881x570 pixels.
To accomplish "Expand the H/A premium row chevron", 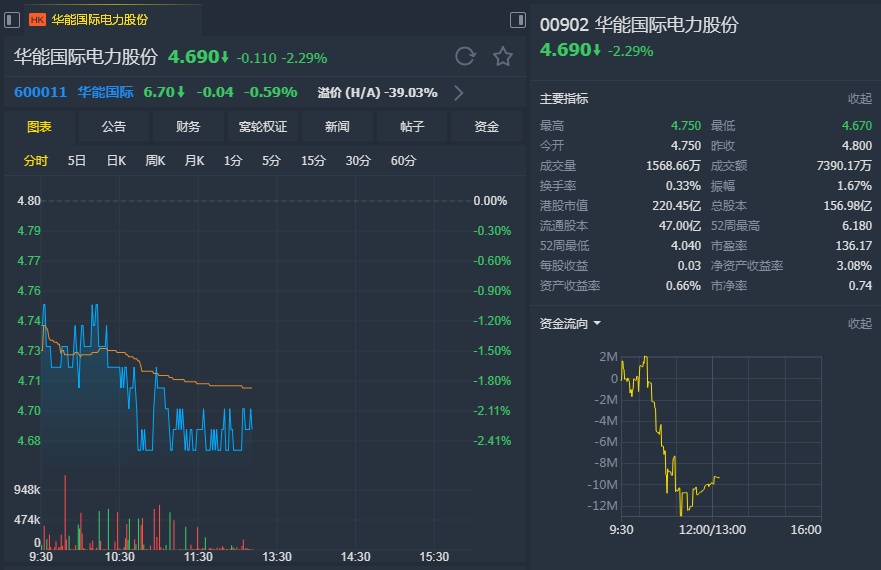I will click(458, 93).
